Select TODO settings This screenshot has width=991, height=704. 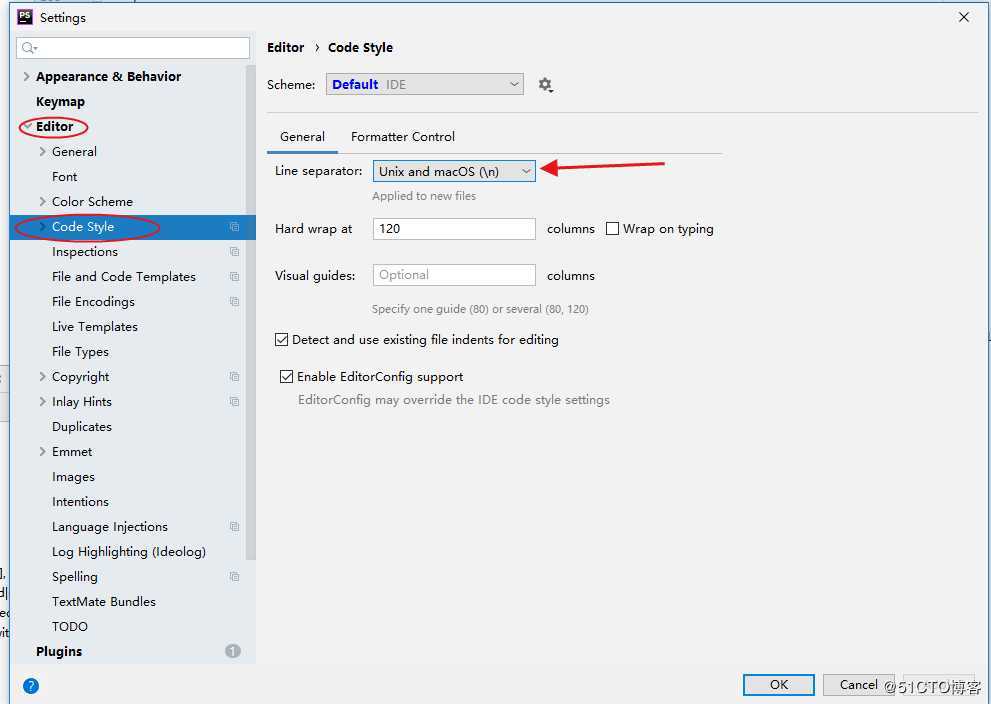coord(70,626)
